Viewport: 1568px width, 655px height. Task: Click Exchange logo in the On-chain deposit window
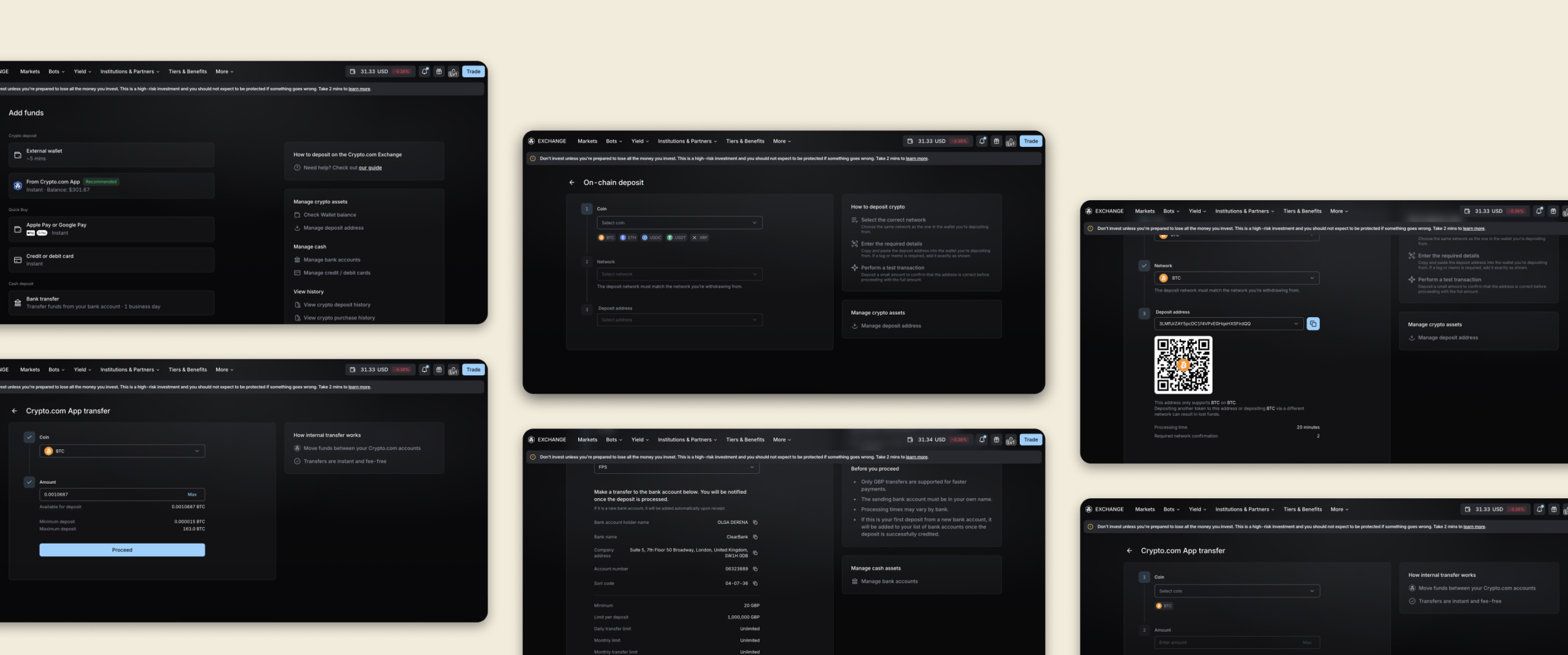point(548,141)
